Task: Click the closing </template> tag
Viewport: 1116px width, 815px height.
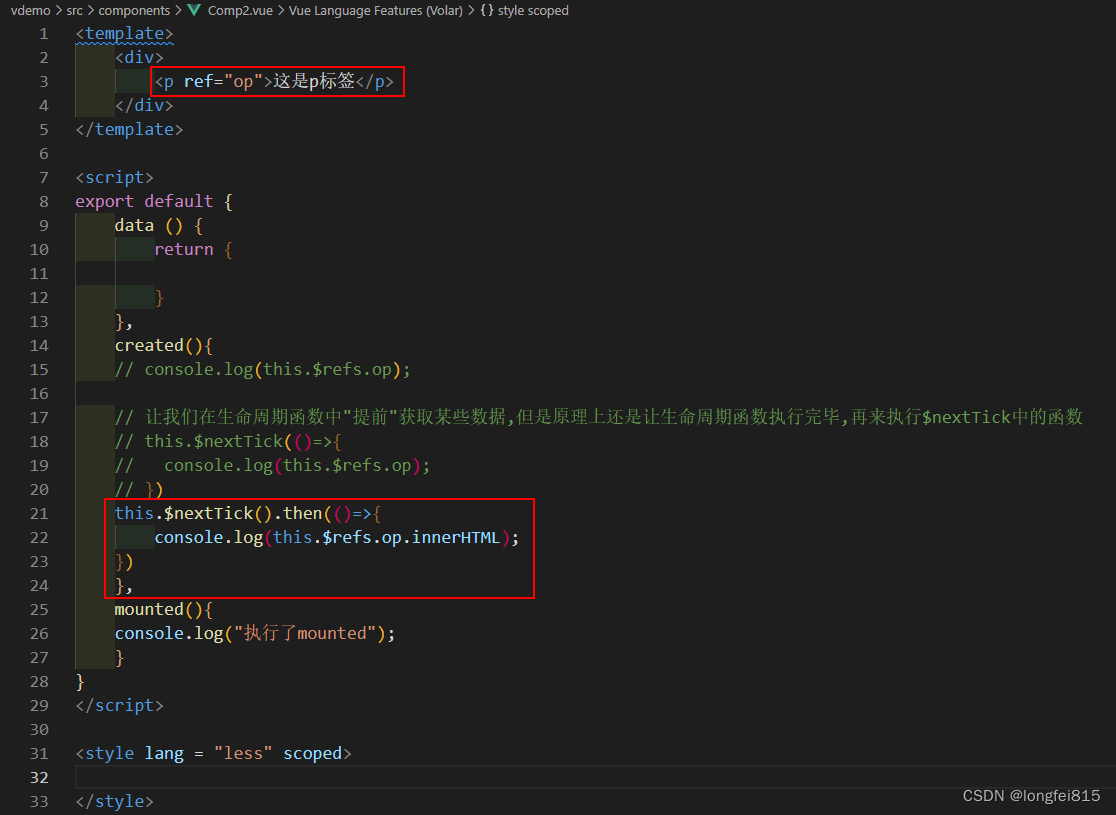Action: (128, 129)
